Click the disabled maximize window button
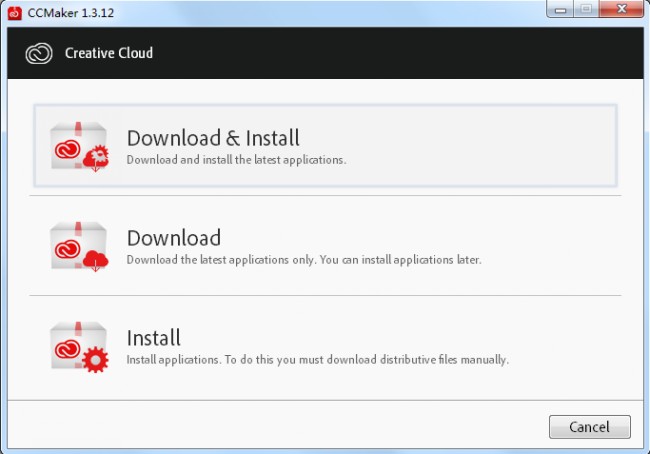 (x=586, y=9)
